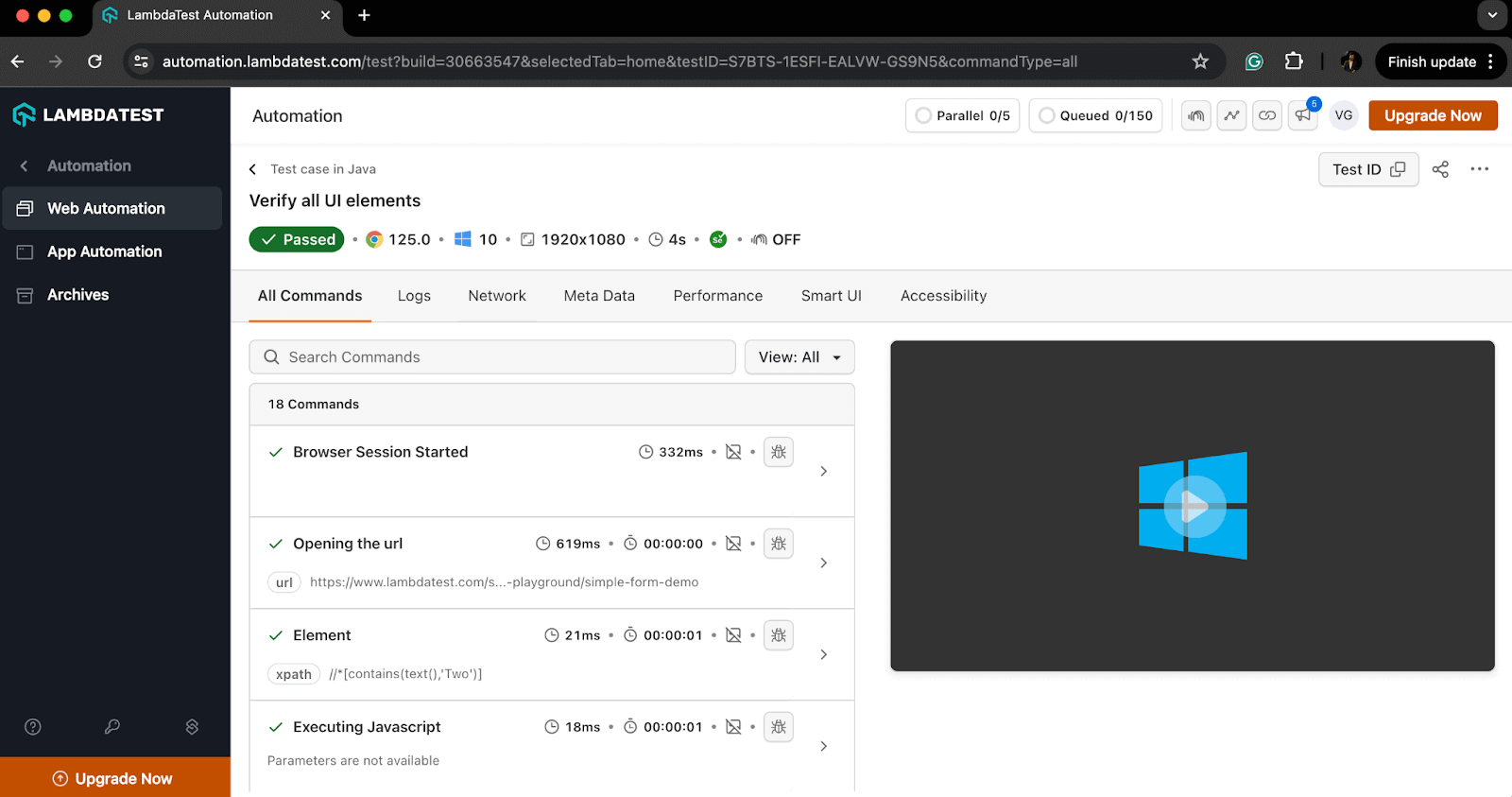
Task: Click the Test ID copy button
Action: 1367,169
